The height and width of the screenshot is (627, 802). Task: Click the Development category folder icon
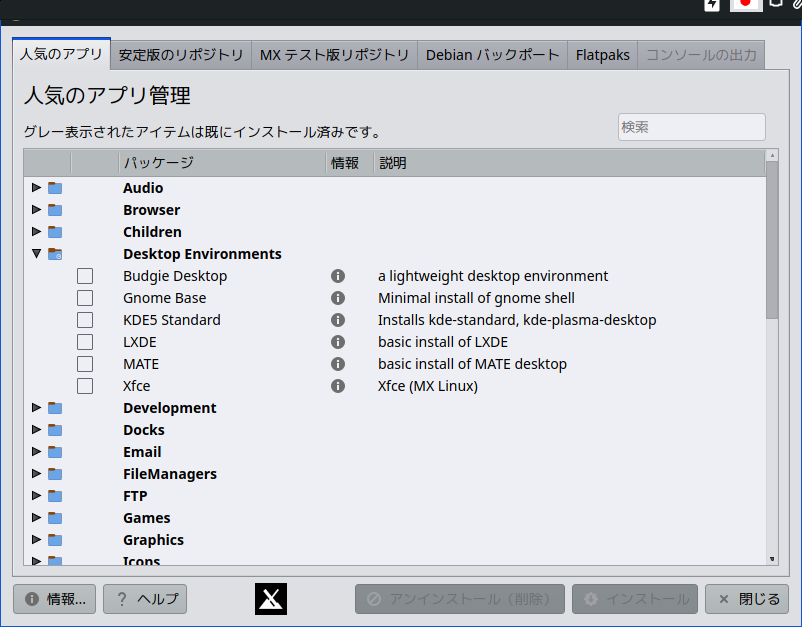[x=55, y=408]
